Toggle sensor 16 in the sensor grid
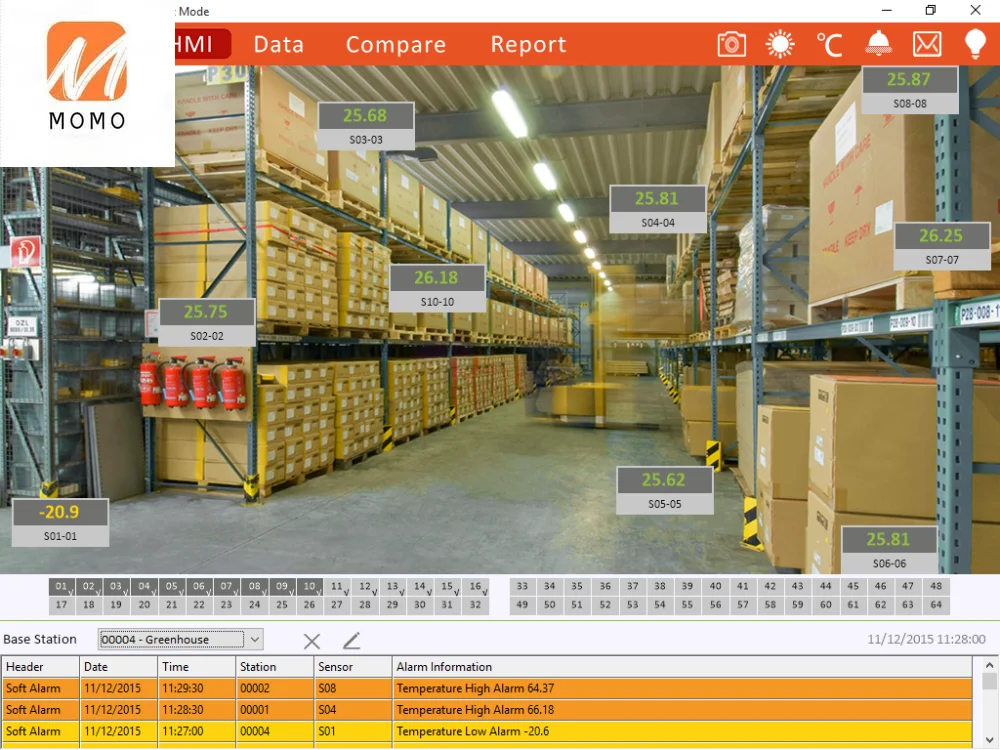1000x750 pixels. pyautogui.click(x=476, y=587)
